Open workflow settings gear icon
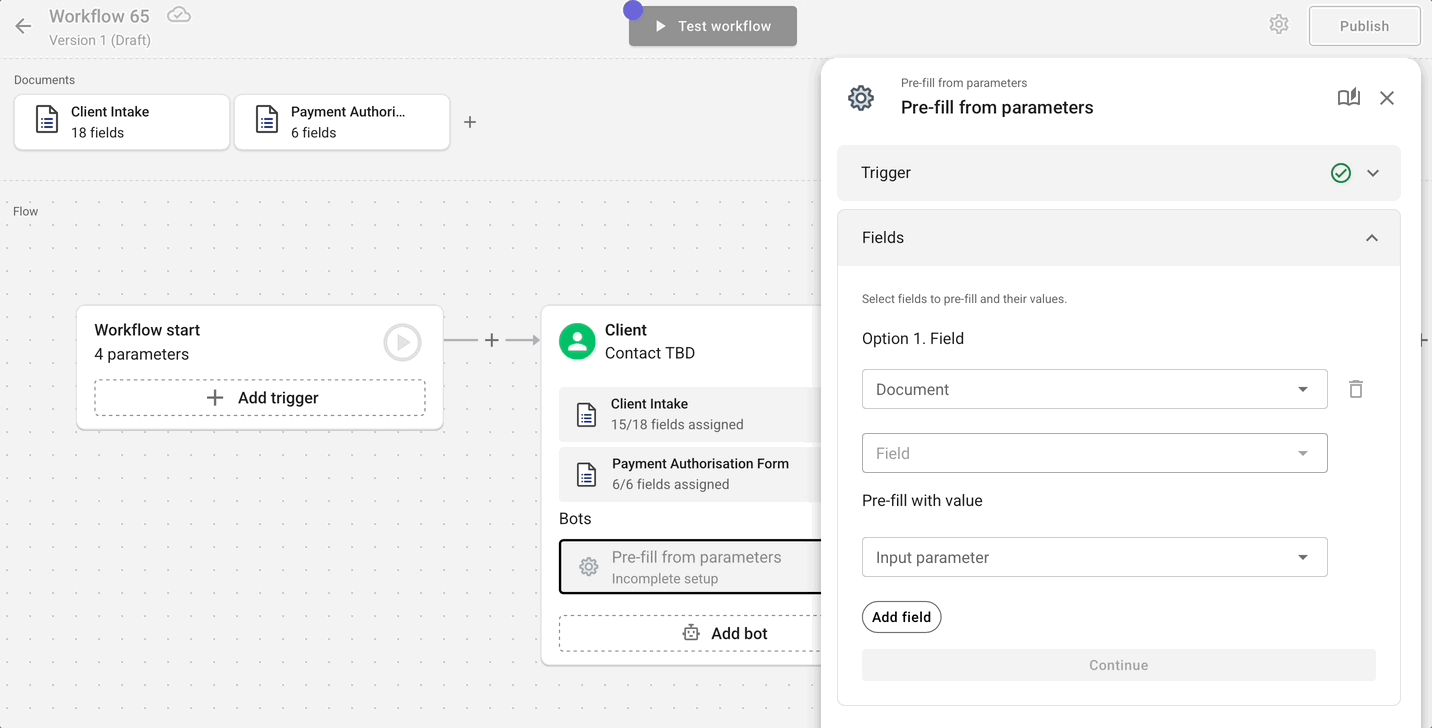The image size is (1432, 728). pyautogui.click(x=1279, y=25)
